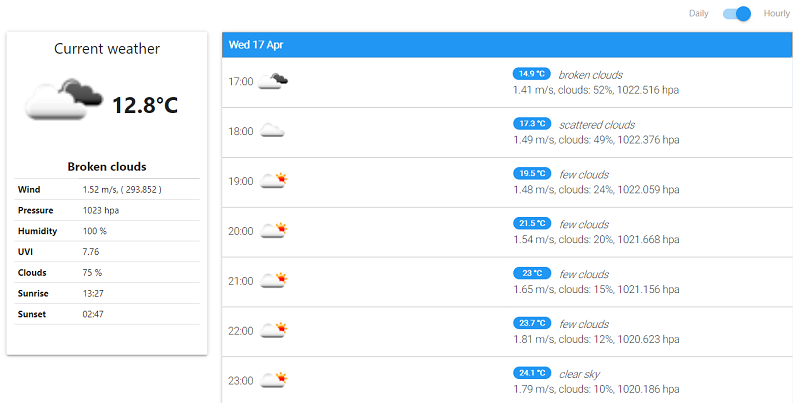Toggle the Daily/Hourly forecast switch
793x403 pixels.
click(x=736, y=14)
